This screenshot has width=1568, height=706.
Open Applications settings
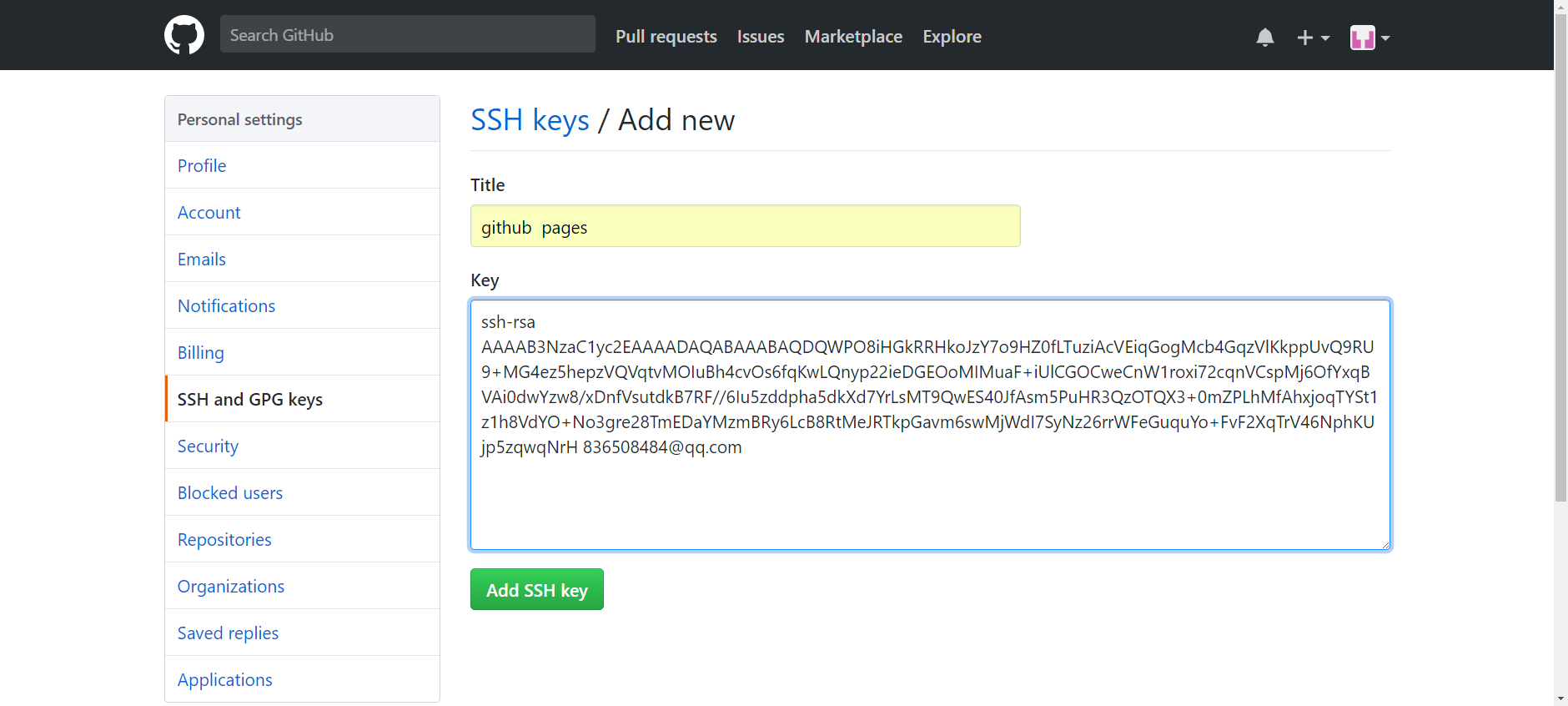pos(303,679)
